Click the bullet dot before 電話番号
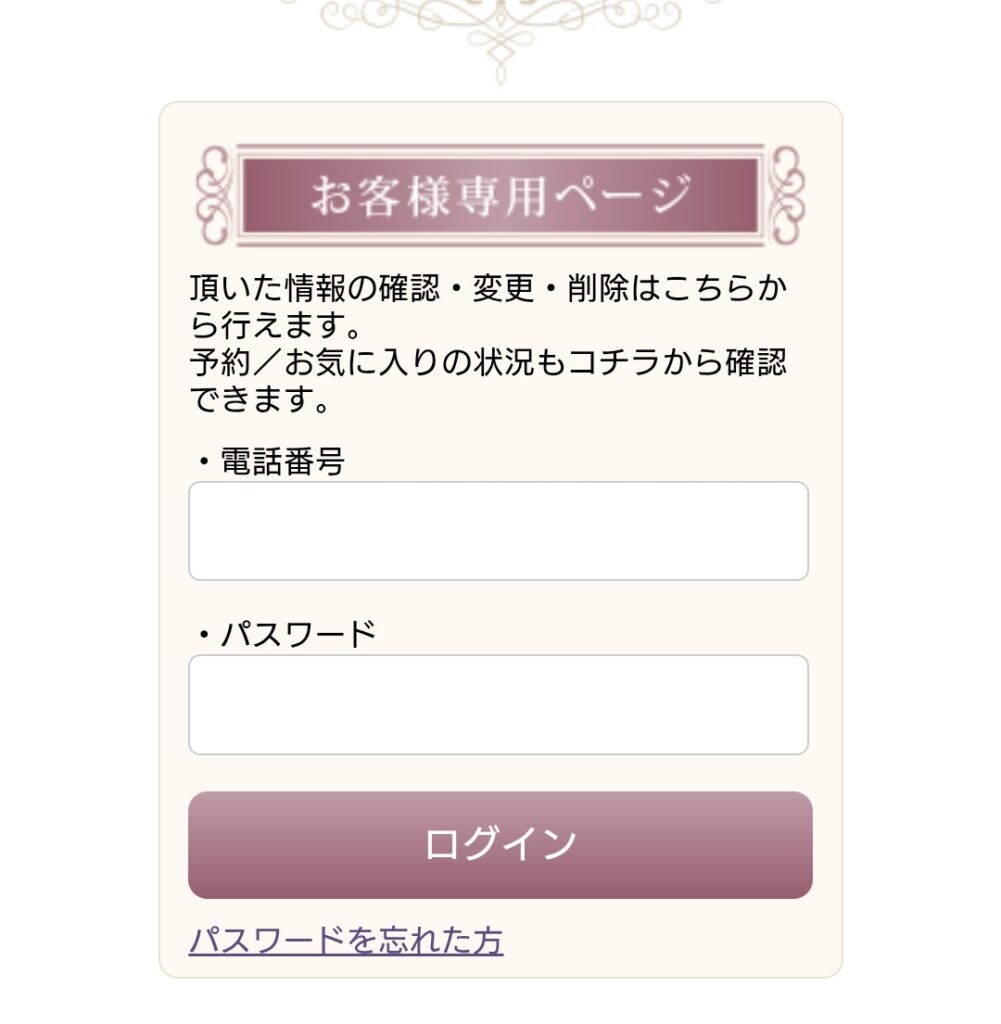1001x1024 pixels. point(204,462)
